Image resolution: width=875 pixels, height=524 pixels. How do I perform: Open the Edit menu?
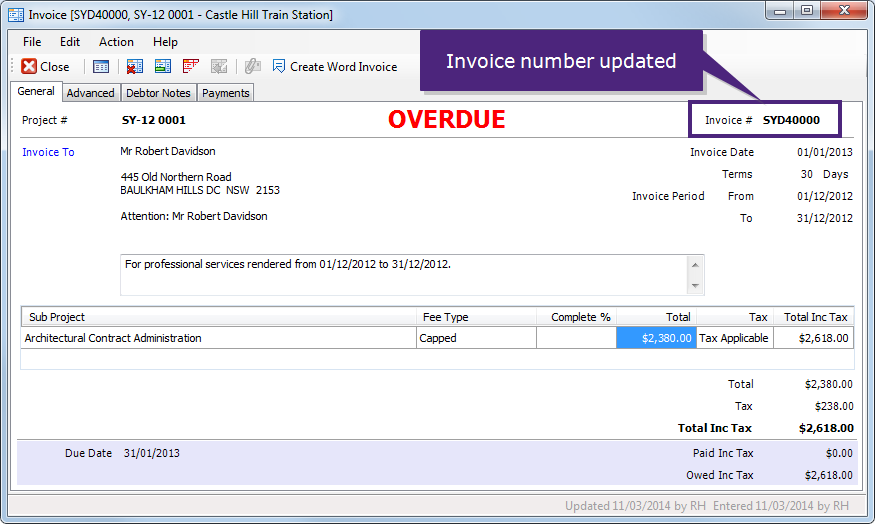[70, 42]
